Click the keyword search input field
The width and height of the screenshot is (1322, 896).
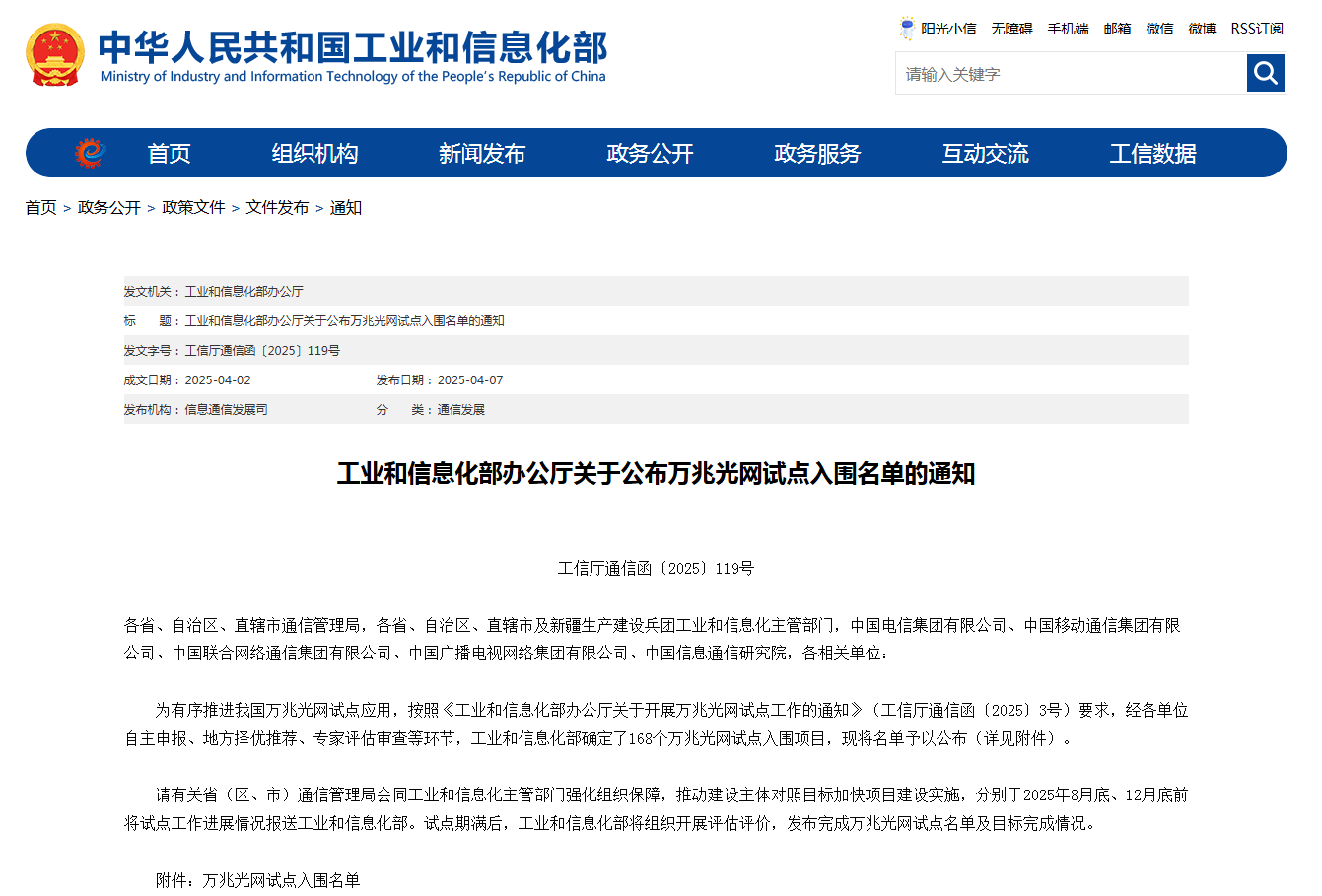(x=1071, y=74)
